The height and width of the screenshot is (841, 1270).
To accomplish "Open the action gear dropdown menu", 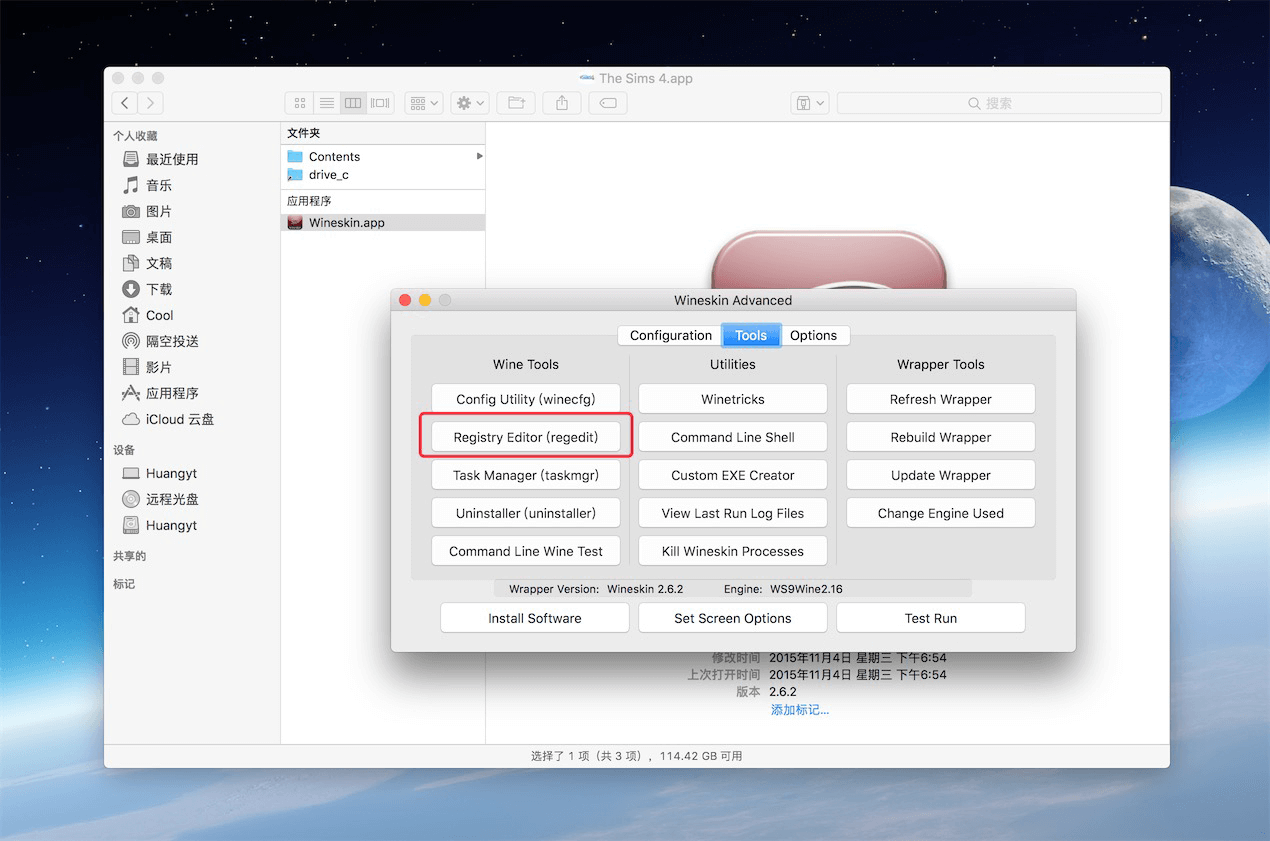I will (470, 103).
